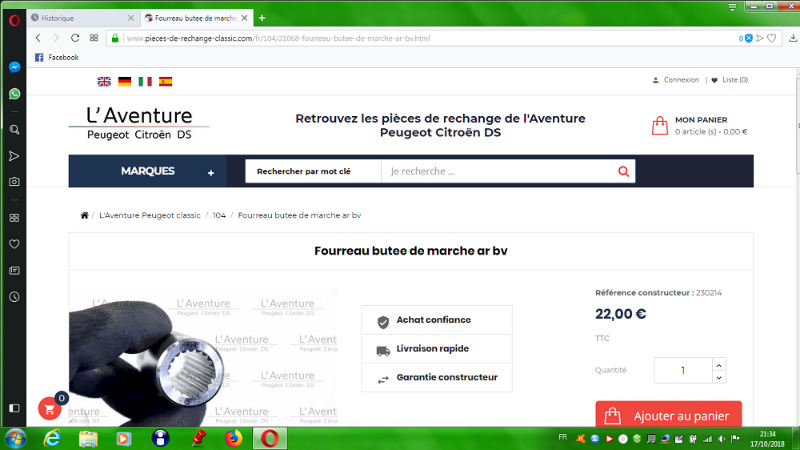The width and height of the screenshot is (800, 450).
Task: Open Speed Dial start page button
Action: point(94,38)
